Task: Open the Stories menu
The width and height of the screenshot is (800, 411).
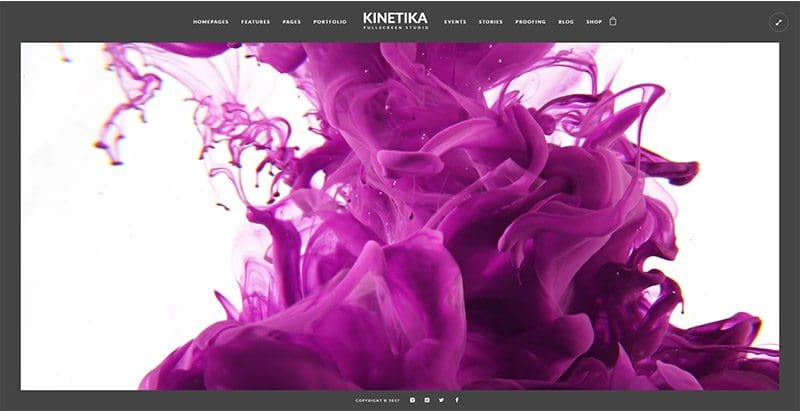Action: pyautogui.click(x=490, y=22)
